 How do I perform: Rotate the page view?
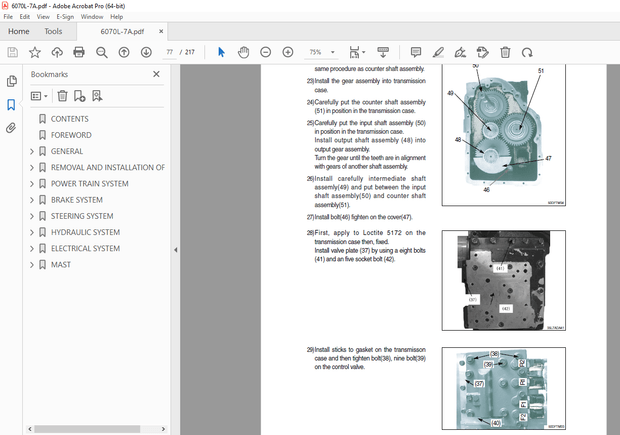click(527, 52)
